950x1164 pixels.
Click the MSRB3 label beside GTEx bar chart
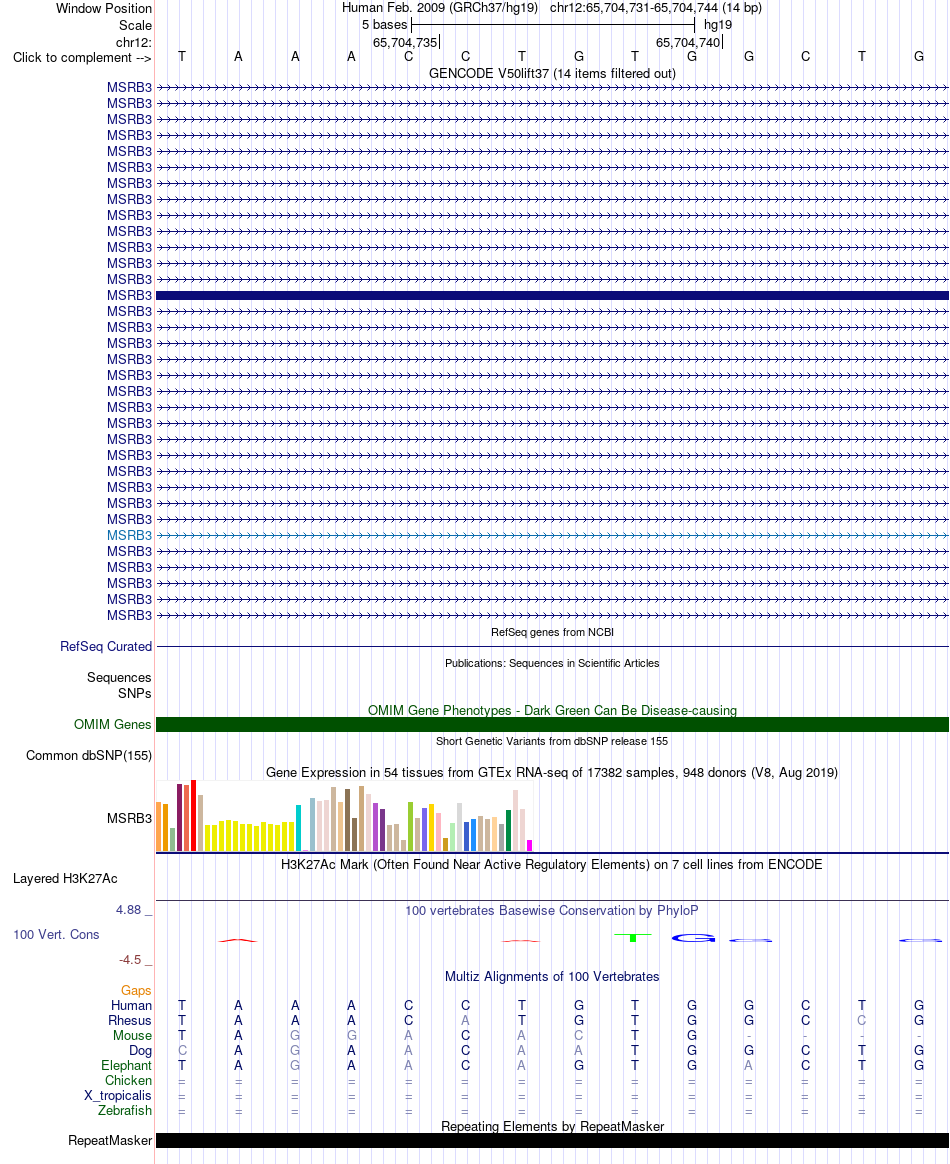point(129,819)
